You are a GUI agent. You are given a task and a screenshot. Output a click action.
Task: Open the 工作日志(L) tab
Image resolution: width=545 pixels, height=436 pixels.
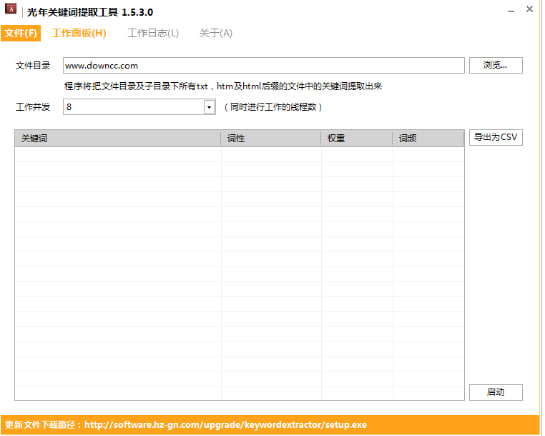[x=153, y=33]
